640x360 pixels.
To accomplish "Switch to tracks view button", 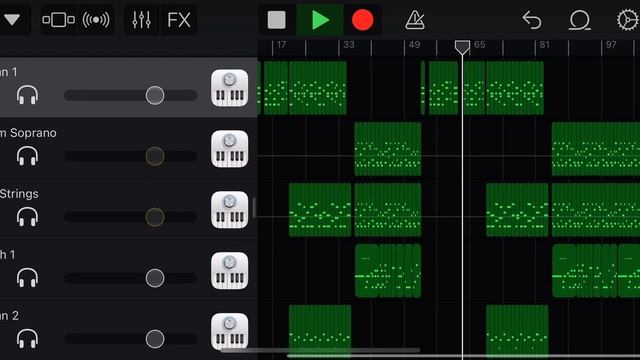I will (x=58, y=20).
